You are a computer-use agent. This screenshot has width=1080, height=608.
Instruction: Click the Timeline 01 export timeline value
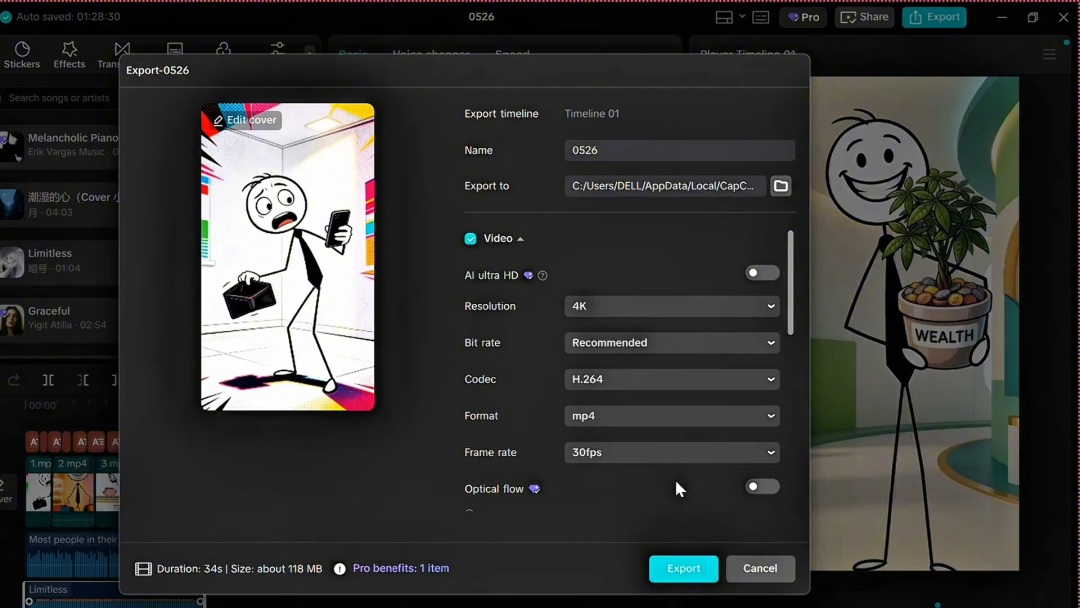[x=592, y=114]
